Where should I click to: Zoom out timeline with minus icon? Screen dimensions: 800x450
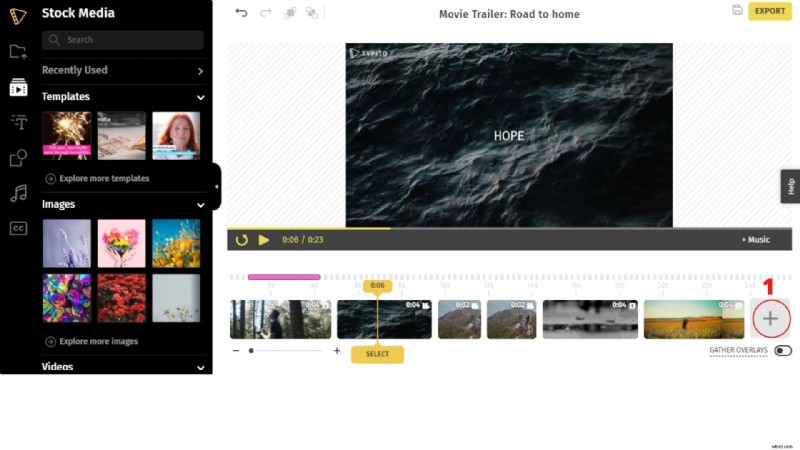coord(236,351)
